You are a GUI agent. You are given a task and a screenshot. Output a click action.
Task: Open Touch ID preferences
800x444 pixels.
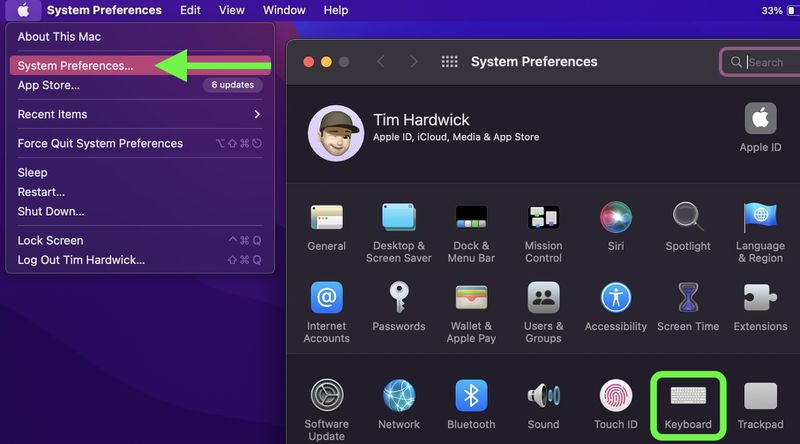(x=615, y=396)
